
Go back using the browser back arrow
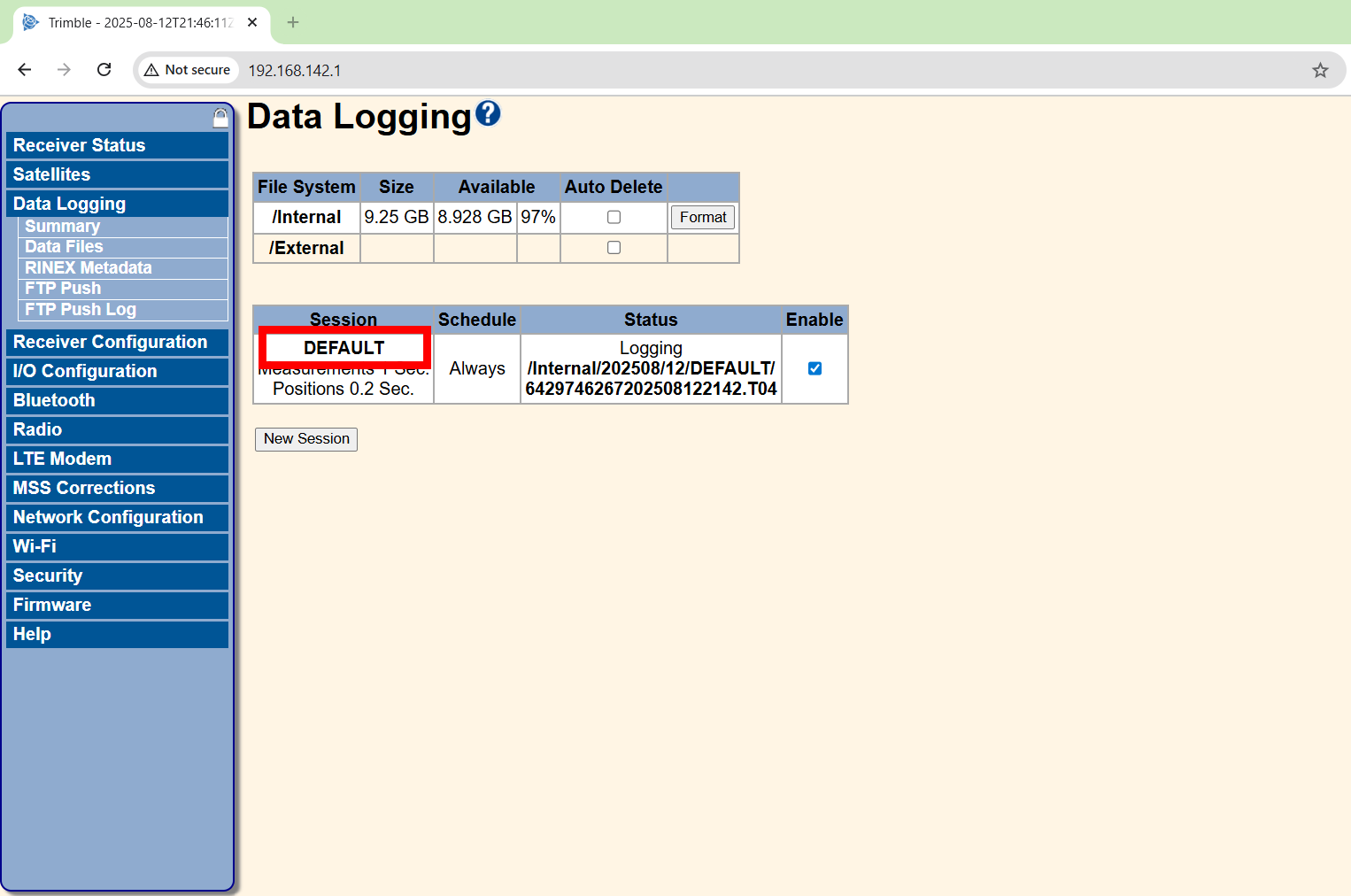pyautogui.click(x=25, y=70)
